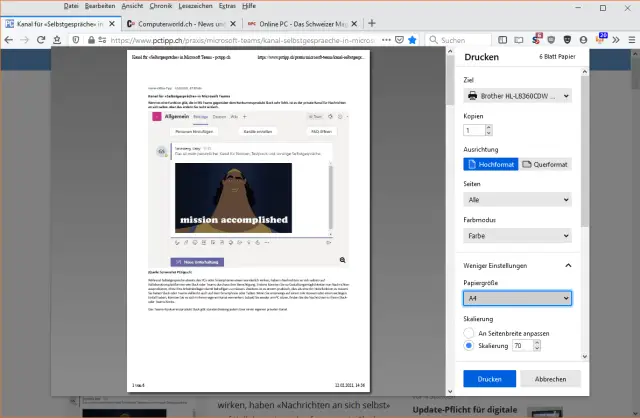Open the Brother printer destination dropdown
The image size is (640, 418).
(x=517, y=96)
